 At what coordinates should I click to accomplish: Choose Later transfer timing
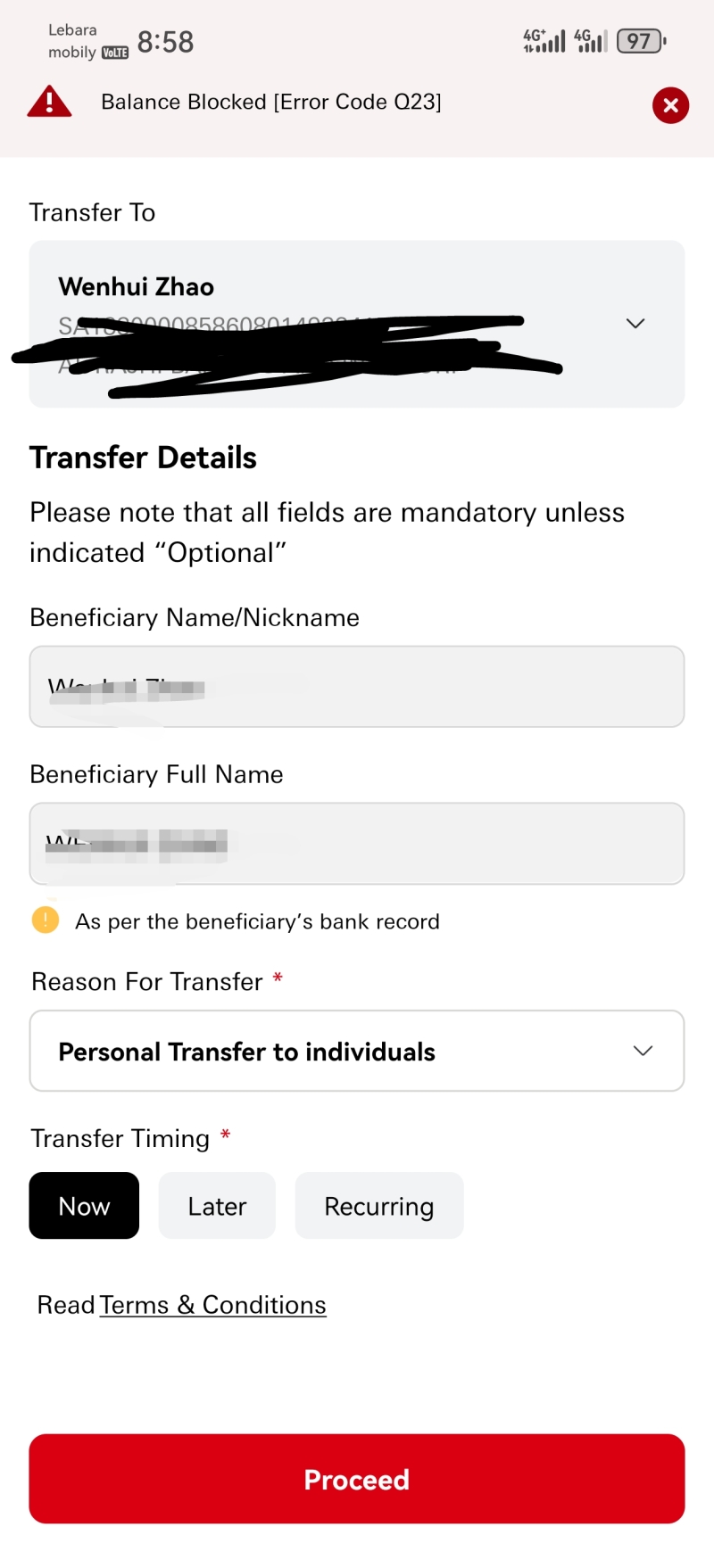tap(217, 1206)
